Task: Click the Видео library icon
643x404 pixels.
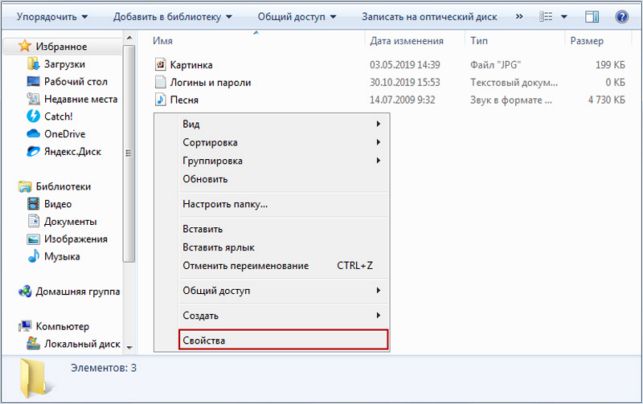Action: tap(33, 204)
